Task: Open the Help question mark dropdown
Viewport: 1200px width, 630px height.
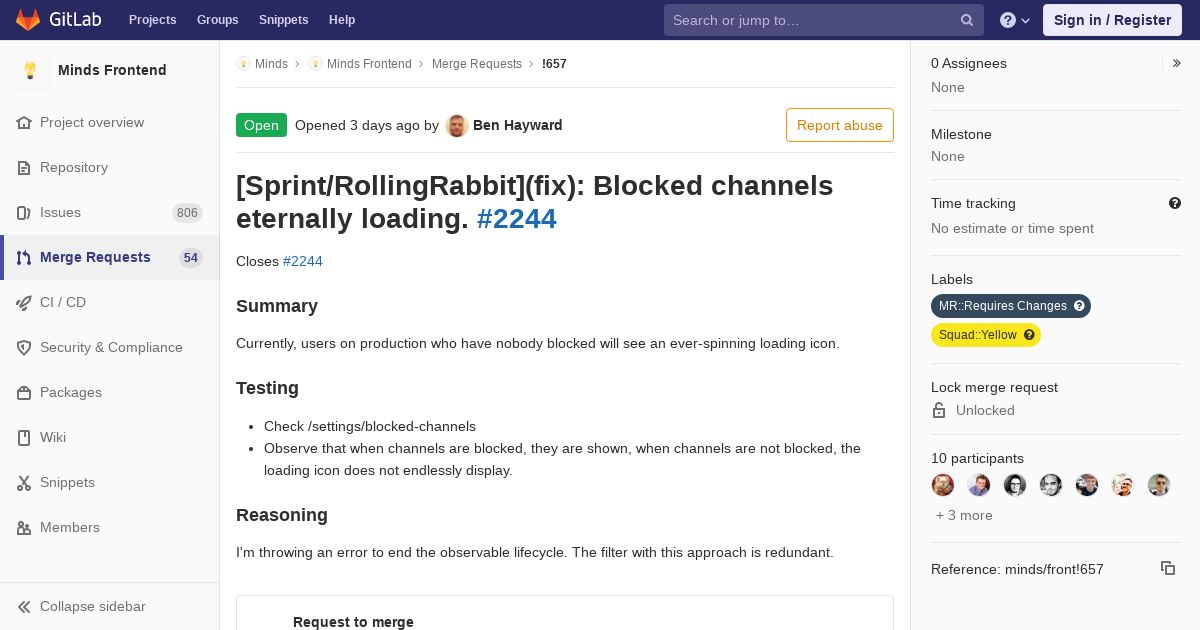Action: pyautogui.click(x=1015, y=20)
